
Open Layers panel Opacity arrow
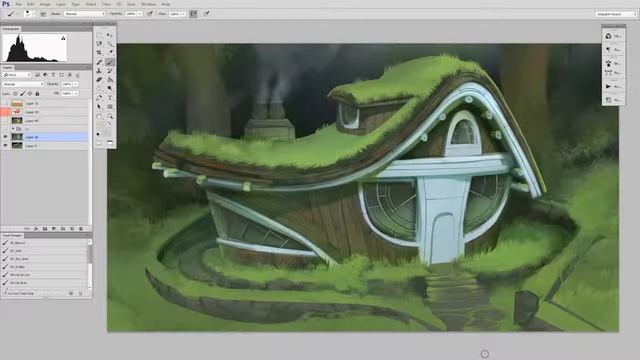pyautogui.click(x=76, y=84)
